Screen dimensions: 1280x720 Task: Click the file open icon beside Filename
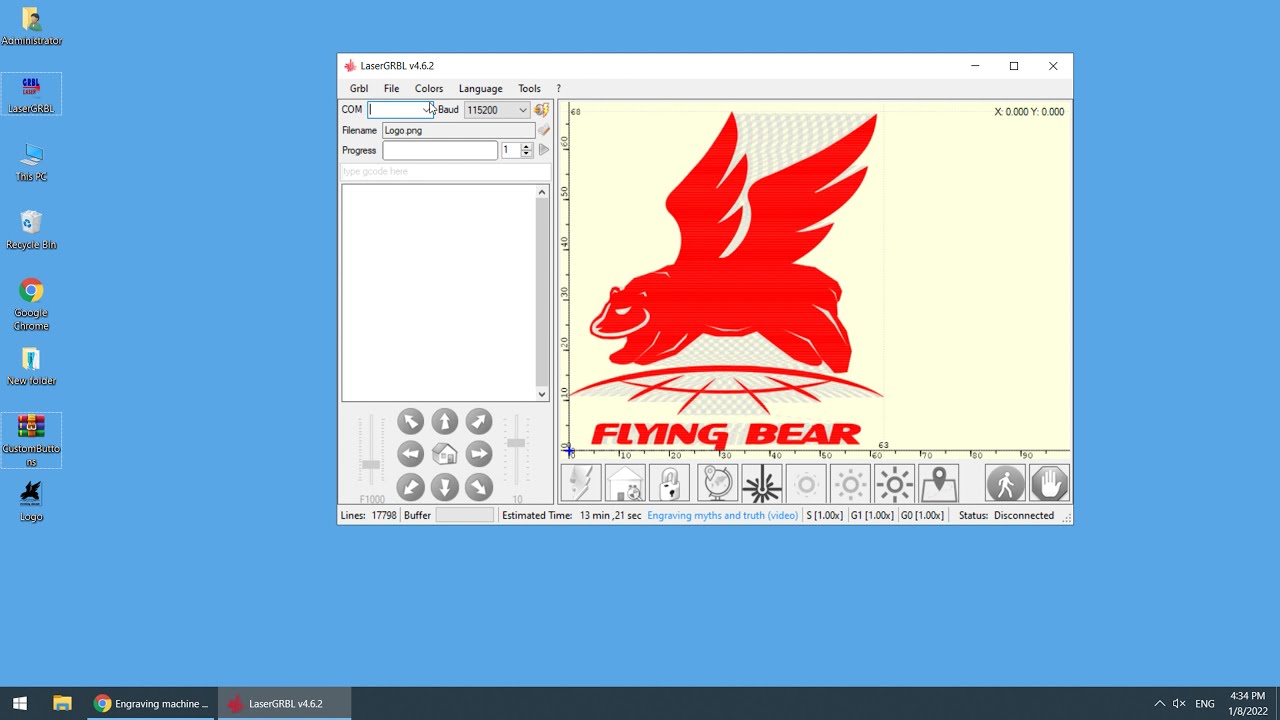[544, 130]
